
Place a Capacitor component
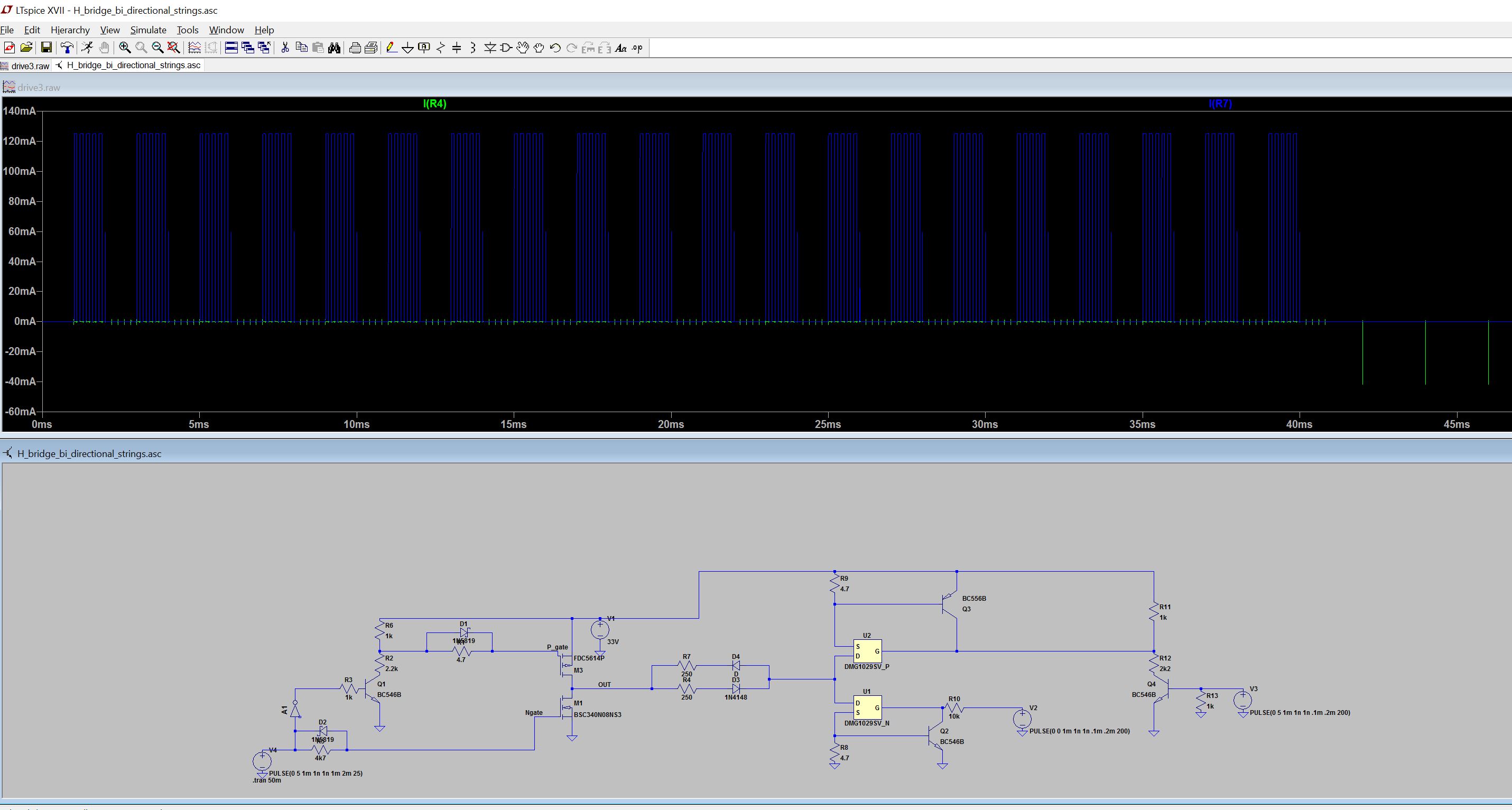pos(457,48)
